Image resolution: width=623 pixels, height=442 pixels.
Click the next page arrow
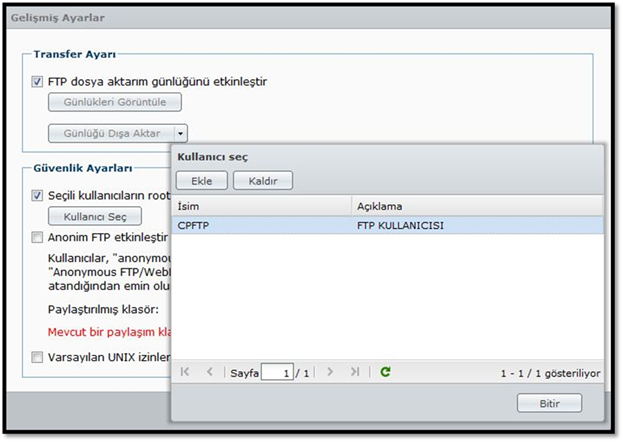331,372
